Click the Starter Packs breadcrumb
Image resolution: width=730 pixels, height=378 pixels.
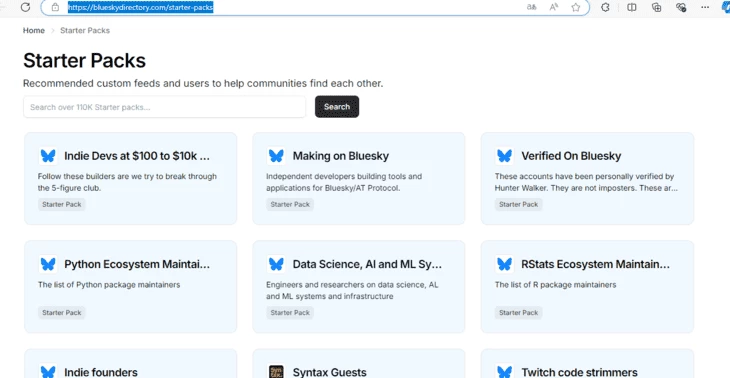point(85,30)
